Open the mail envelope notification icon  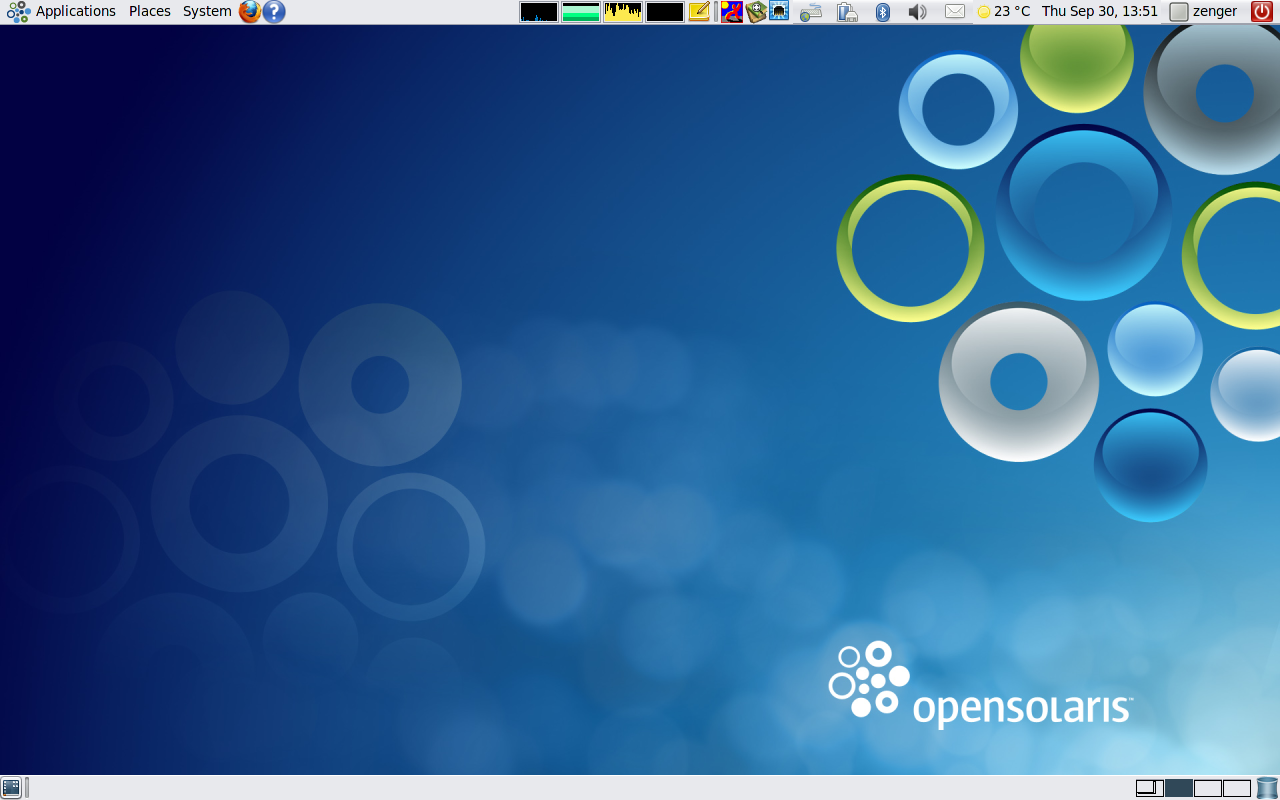coord(955,12)
